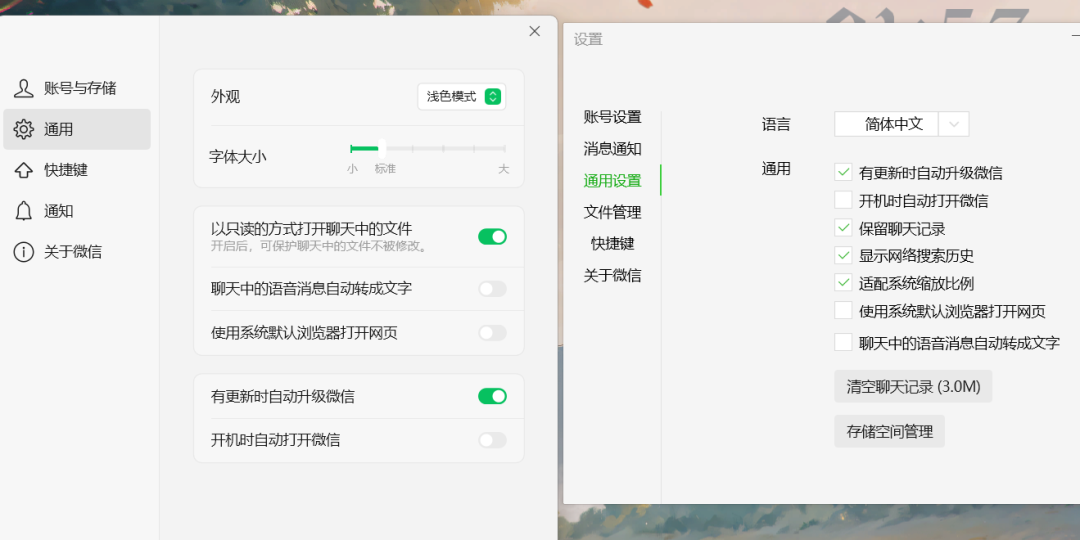This screenshot has height=540, width=1080.
Task: Open 快捷键 tab in 设置 window
Action: [x=612, y=243]
